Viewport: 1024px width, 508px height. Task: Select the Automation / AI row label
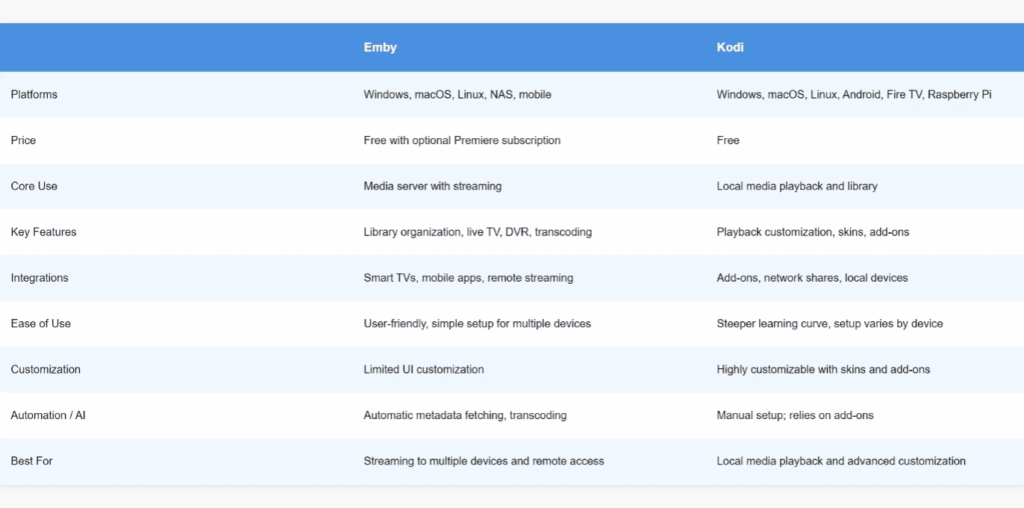click(48, 415)
